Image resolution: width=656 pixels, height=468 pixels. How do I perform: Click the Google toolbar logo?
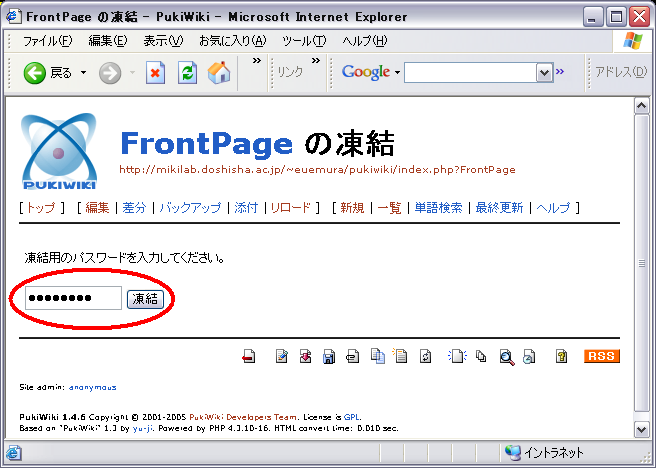pos(366,72)
